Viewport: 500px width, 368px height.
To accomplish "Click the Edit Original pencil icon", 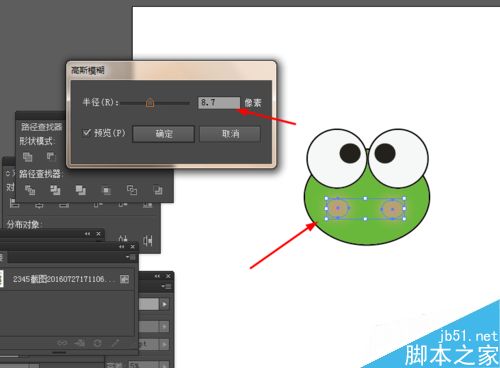I will click(115, 343).
